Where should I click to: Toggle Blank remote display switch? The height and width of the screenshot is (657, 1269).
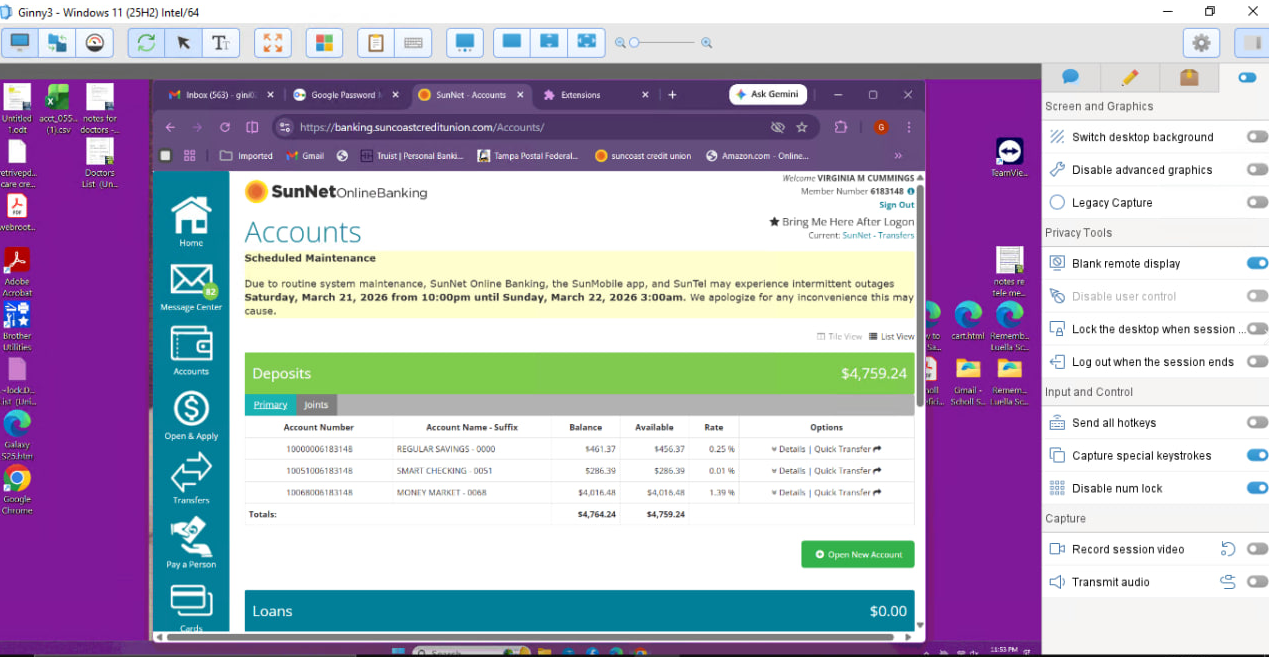(1256, 263)
